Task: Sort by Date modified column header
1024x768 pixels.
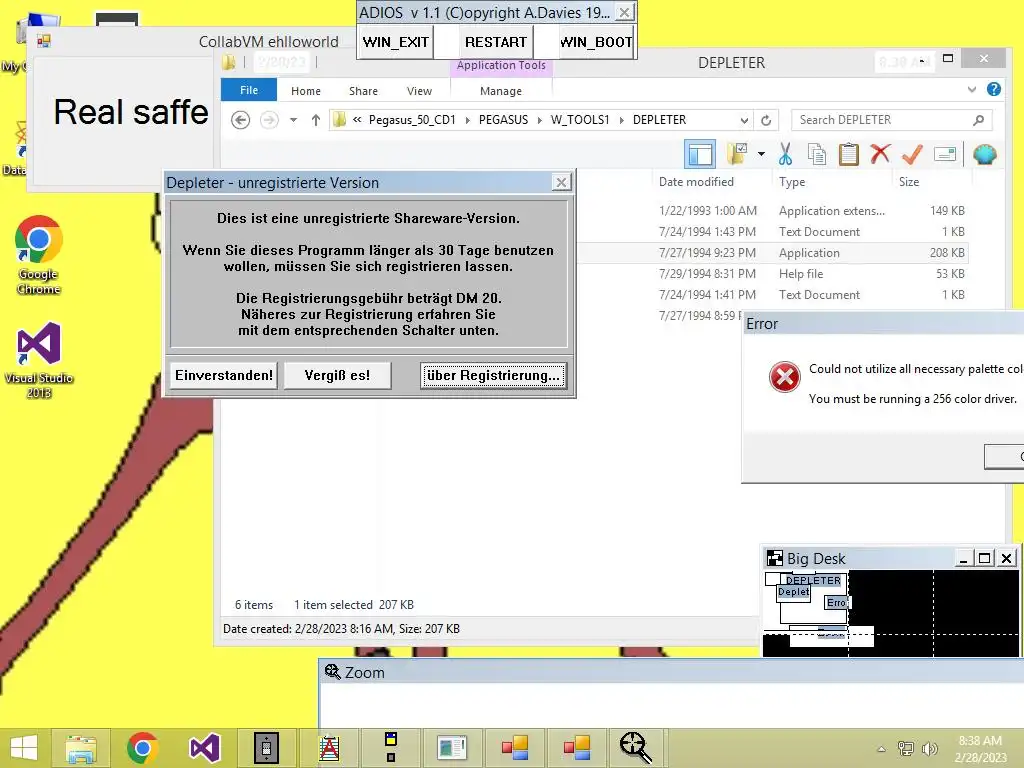Action: [x=696, y=182]
